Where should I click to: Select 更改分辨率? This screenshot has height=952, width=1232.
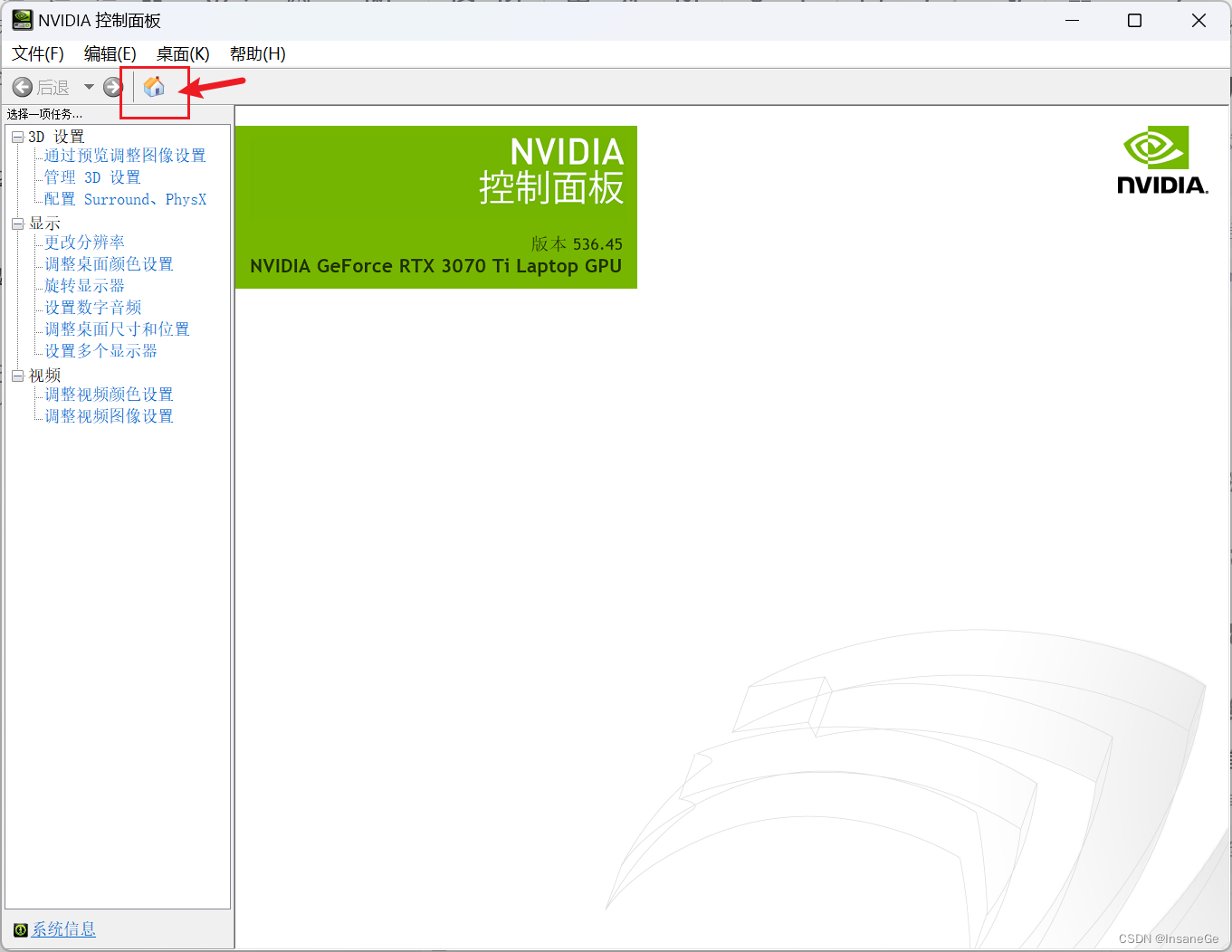[84, 243]
